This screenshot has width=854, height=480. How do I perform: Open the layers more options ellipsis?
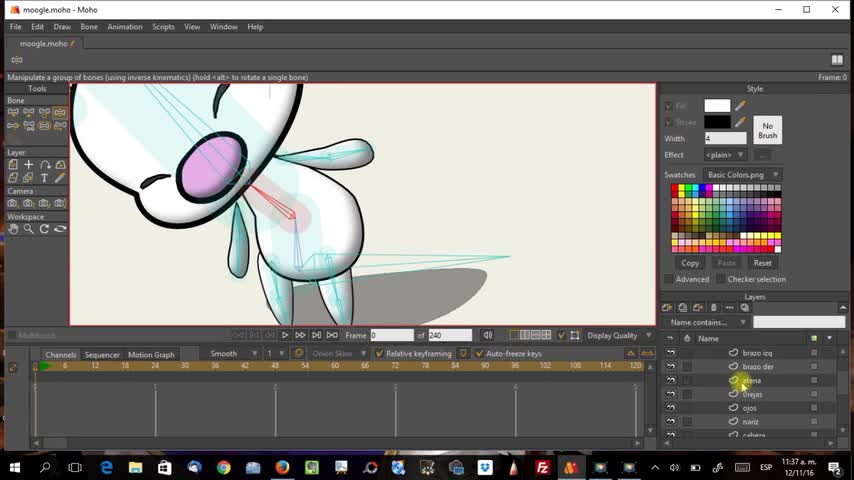pyautogui.click(x=729, y=308)
